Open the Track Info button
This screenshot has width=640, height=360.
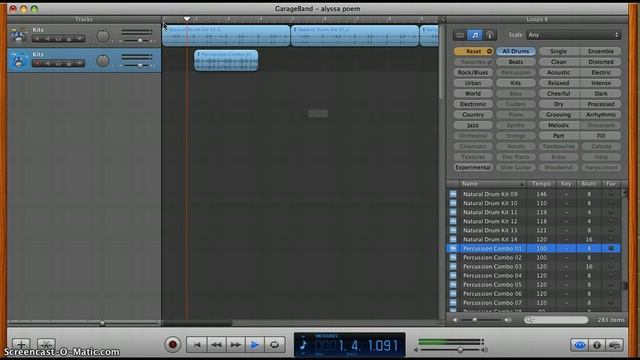pyautogui.click(x=597, y=345)
